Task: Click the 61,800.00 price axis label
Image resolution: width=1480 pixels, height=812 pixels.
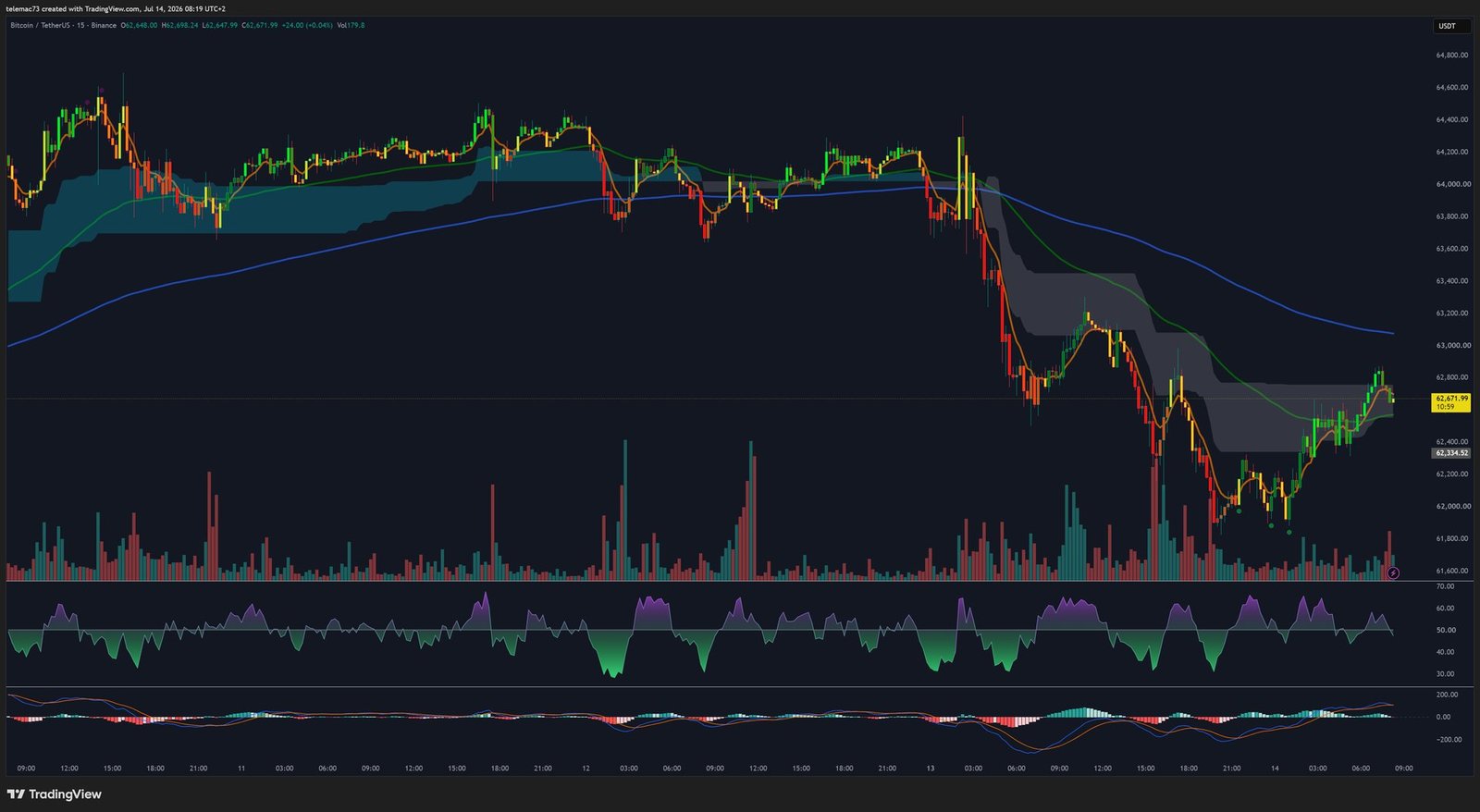Action: (x=1451, y=539)
